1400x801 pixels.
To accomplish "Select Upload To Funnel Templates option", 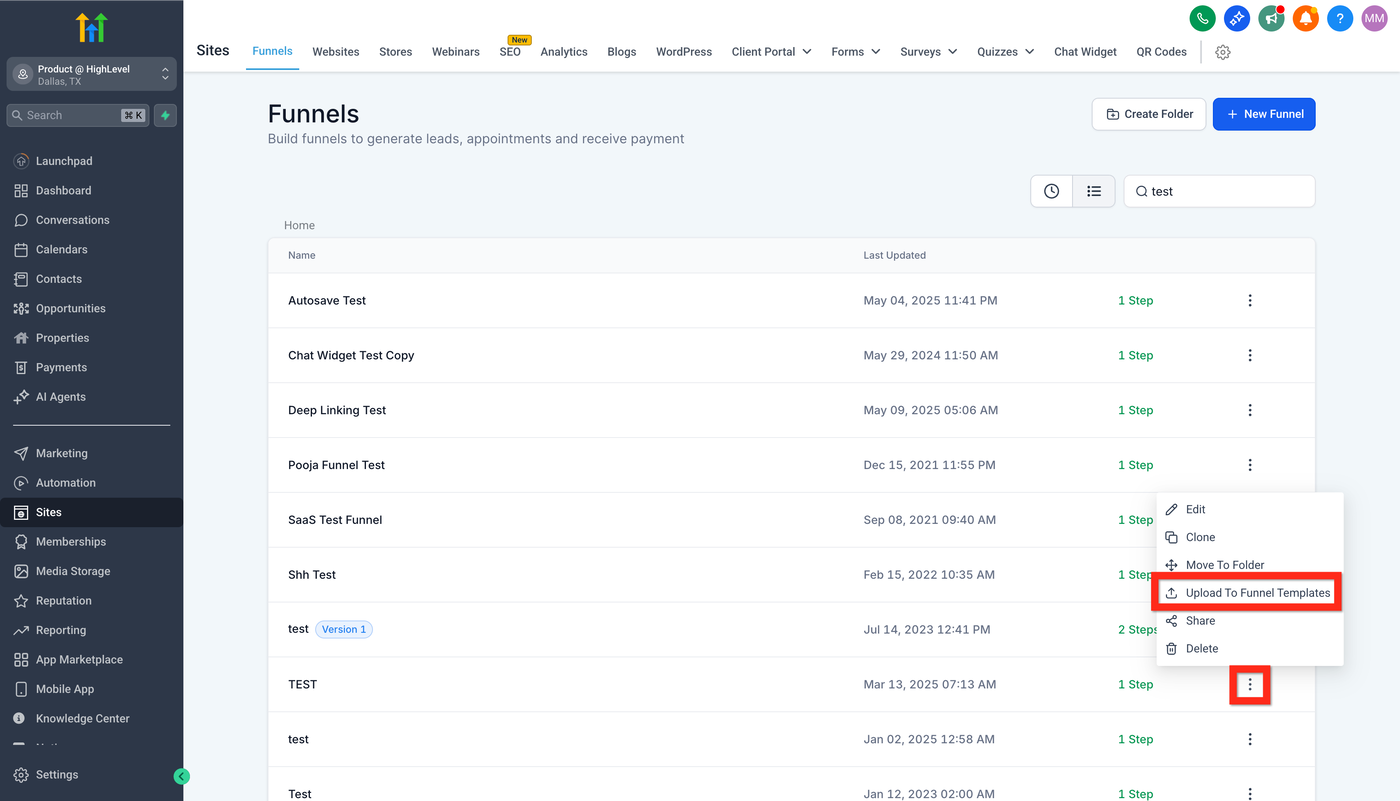I will coord(1248,593).
